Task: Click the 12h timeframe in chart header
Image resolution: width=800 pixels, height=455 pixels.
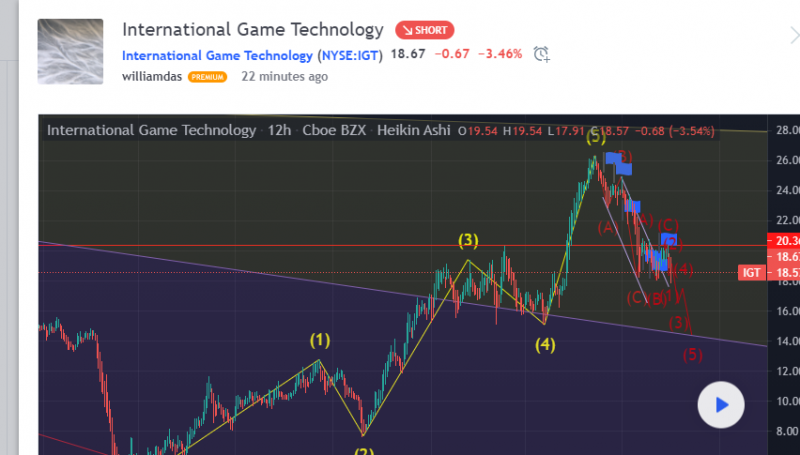Action: pos(279,130)
